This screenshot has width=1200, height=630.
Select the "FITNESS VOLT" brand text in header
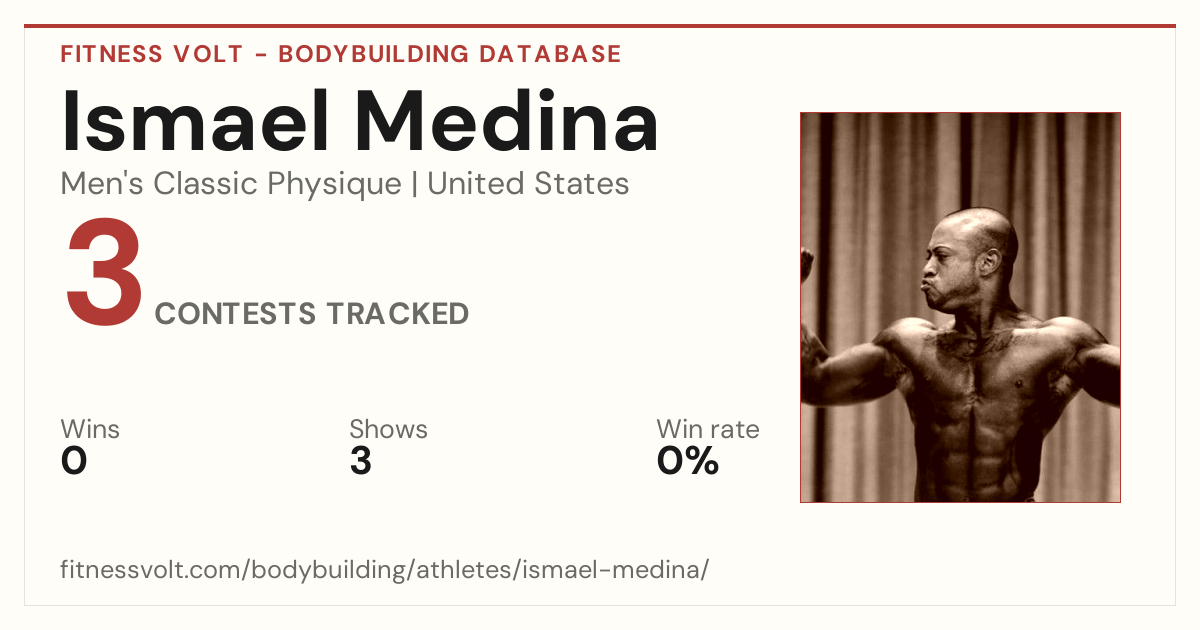[x=152, y=54]
